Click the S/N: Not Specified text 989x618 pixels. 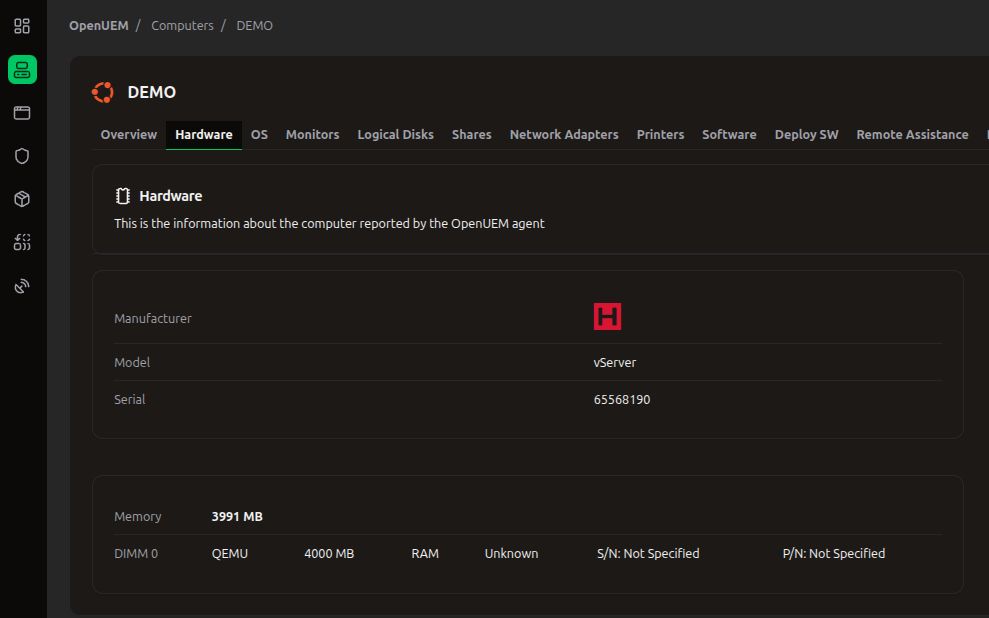[648, 554]
